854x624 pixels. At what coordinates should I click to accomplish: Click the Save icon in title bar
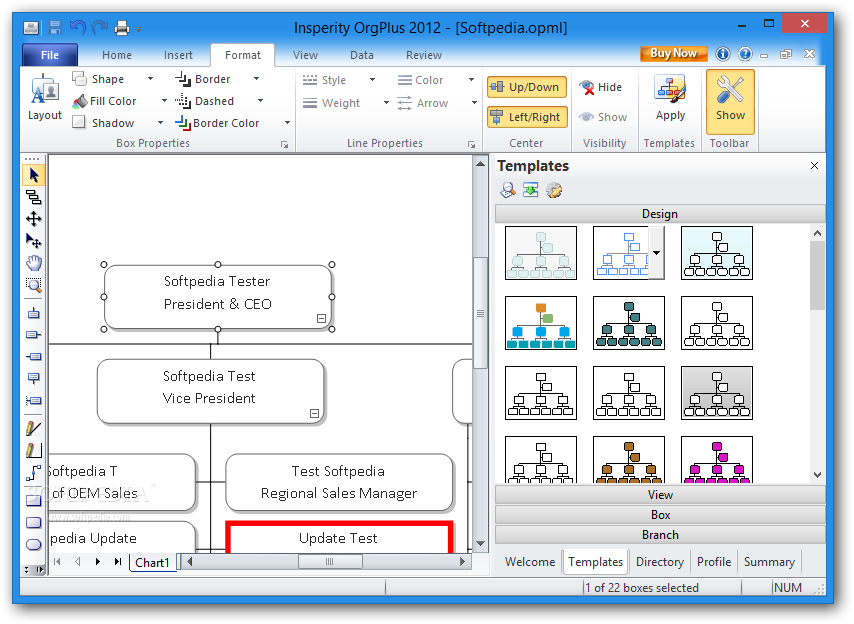(55, 27)
